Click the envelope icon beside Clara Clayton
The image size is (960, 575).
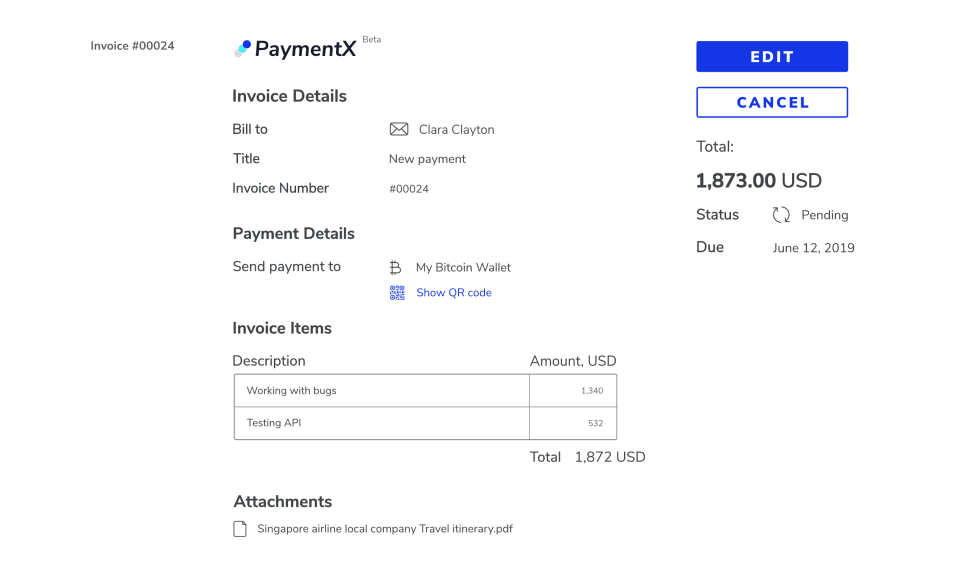coord(399,129)
